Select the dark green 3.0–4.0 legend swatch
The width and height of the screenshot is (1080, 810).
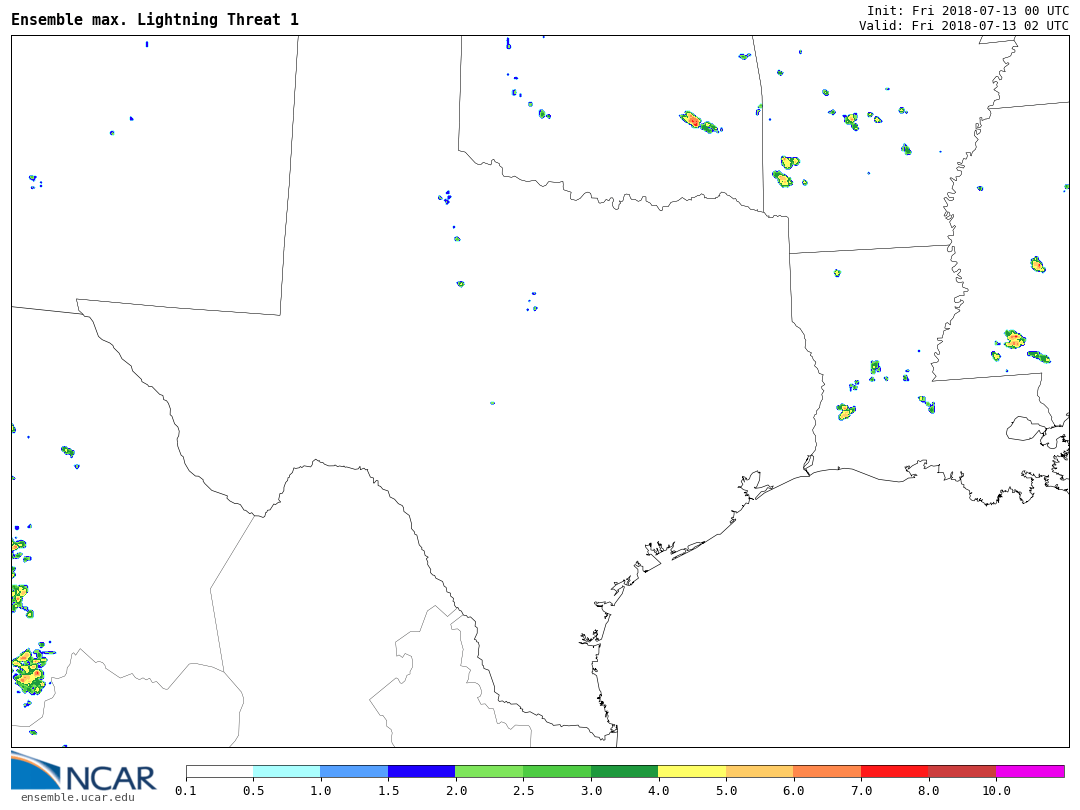624,771
